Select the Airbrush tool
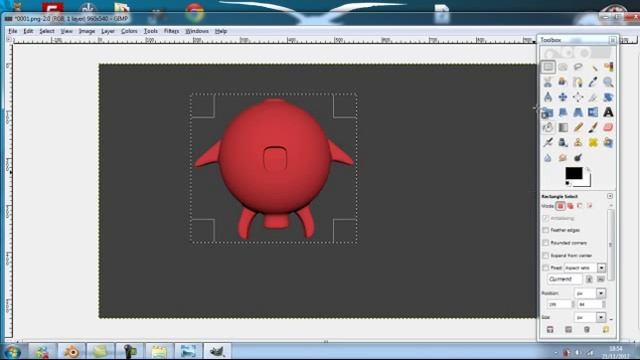Image resolution: width=640 pixels, height=360 pixels. point(548,142)
